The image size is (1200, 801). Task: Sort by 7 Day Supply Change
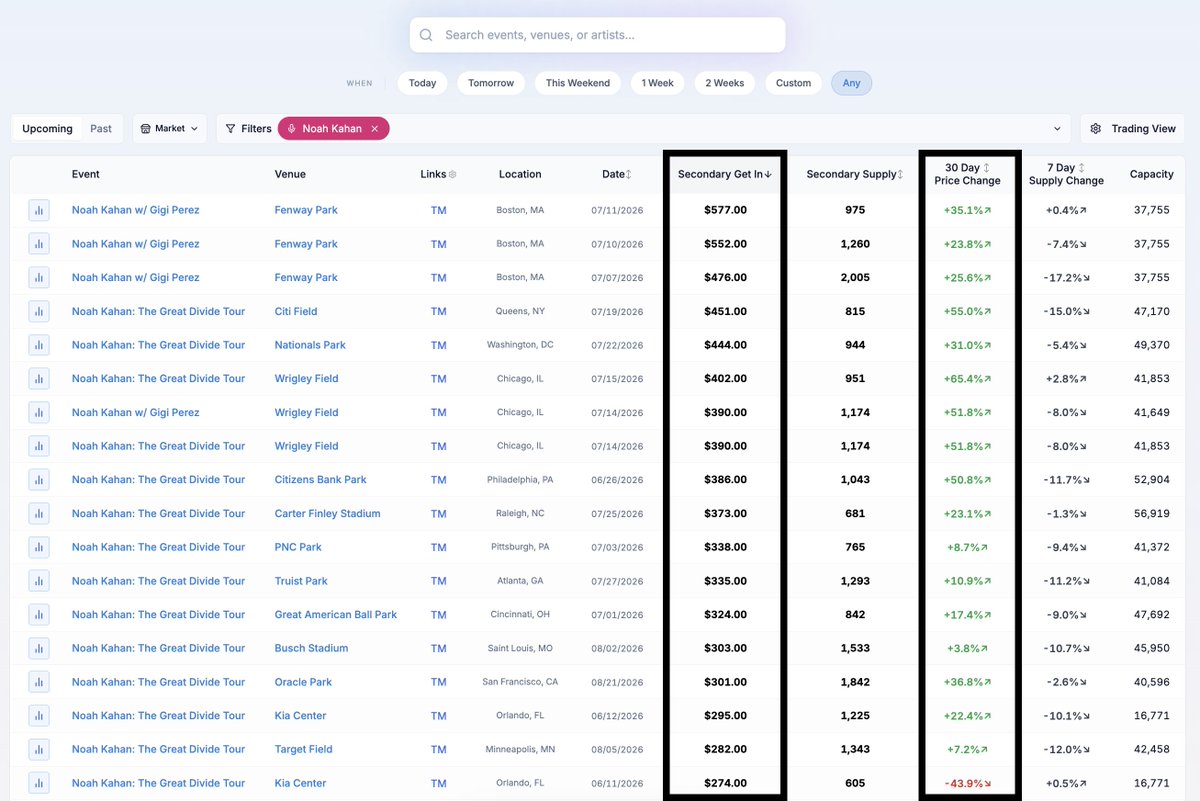click(1066, 174)
